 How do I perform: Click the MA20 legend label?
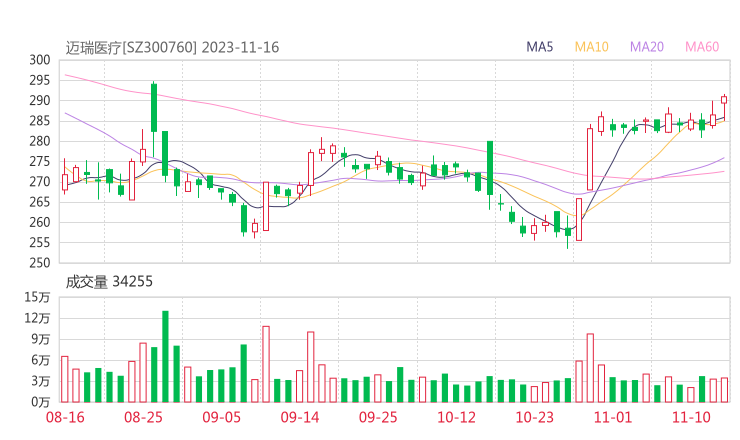coord(647,47)
